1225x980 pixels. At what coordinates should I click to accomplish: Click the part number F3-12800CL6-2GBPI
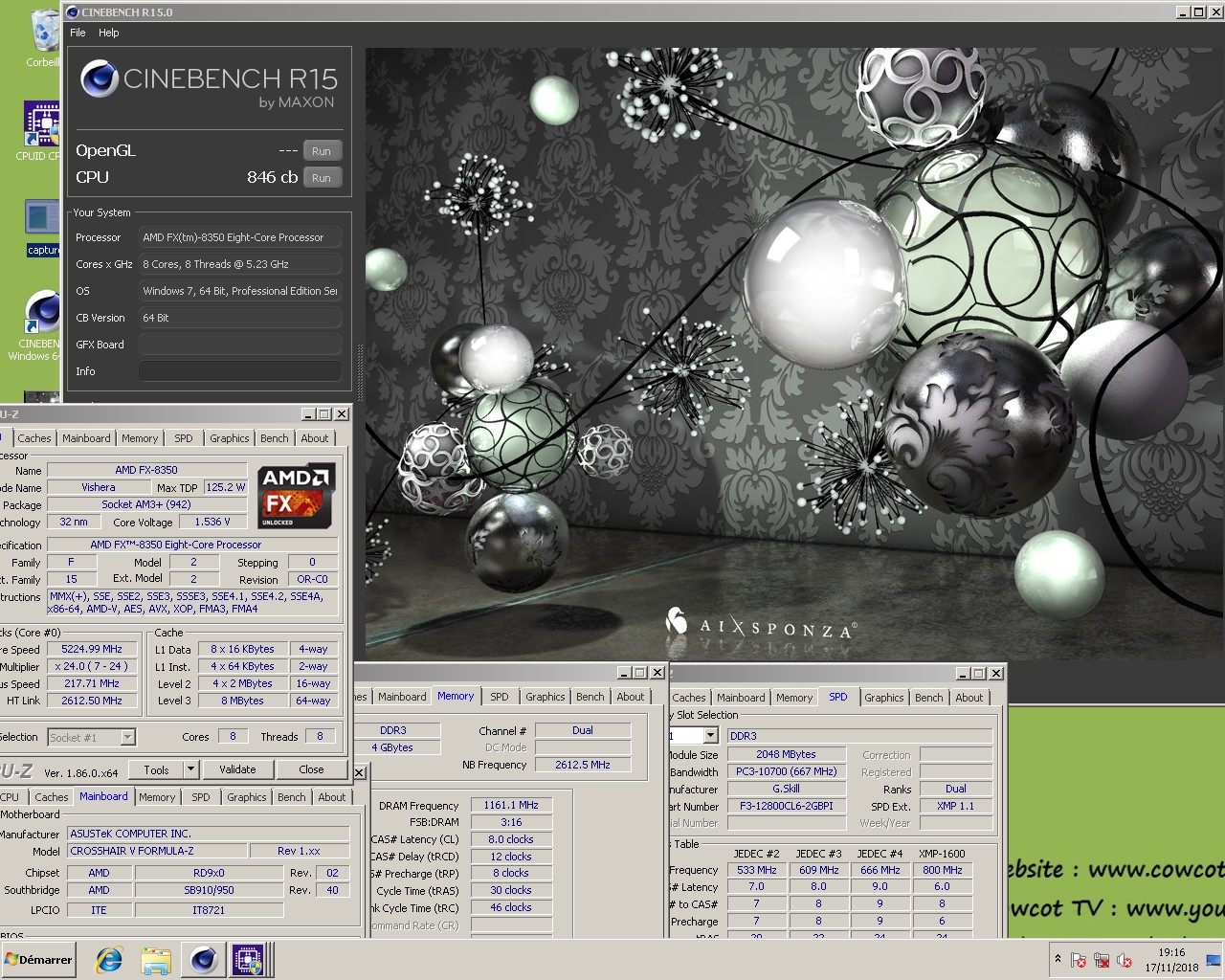point(786,806)
